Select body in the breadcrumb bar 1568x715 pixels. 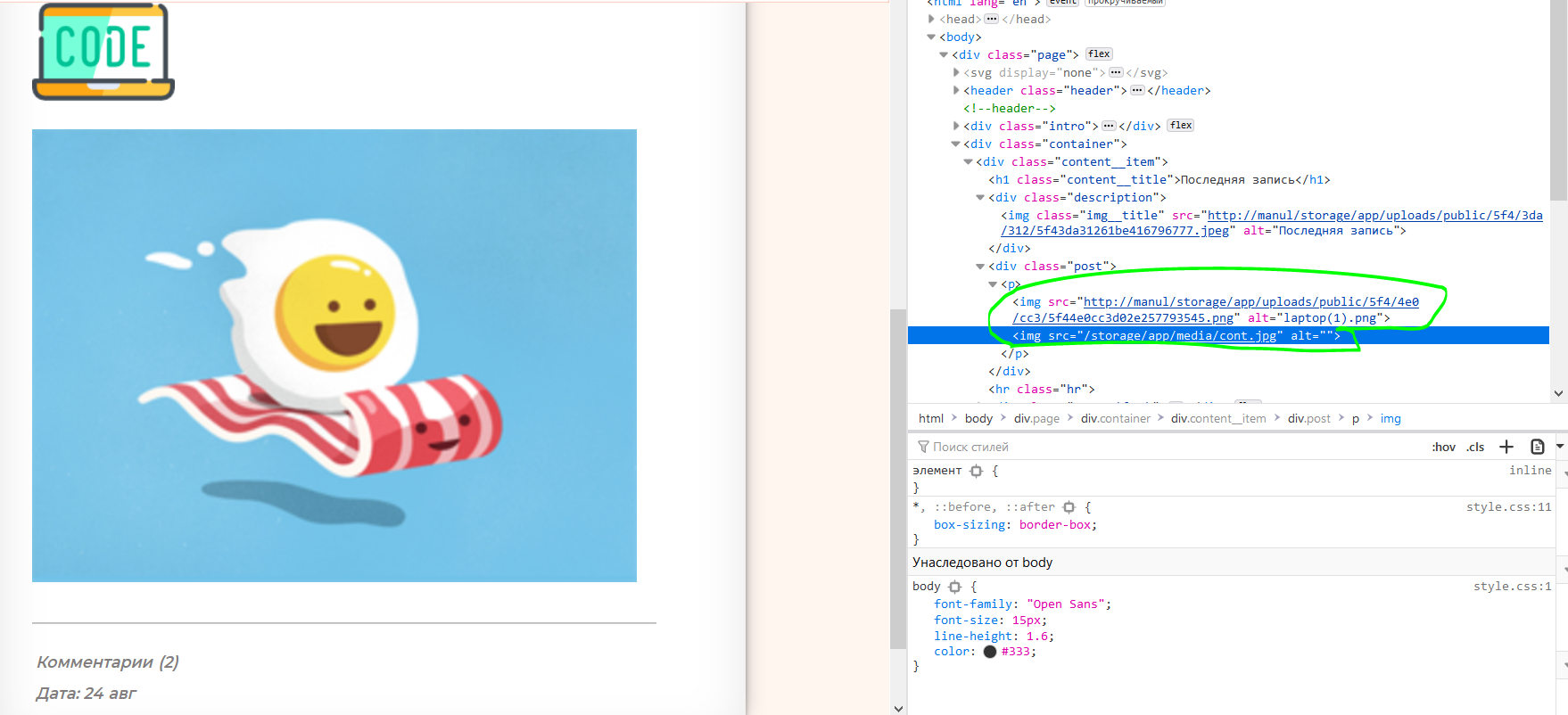[978, 418]
